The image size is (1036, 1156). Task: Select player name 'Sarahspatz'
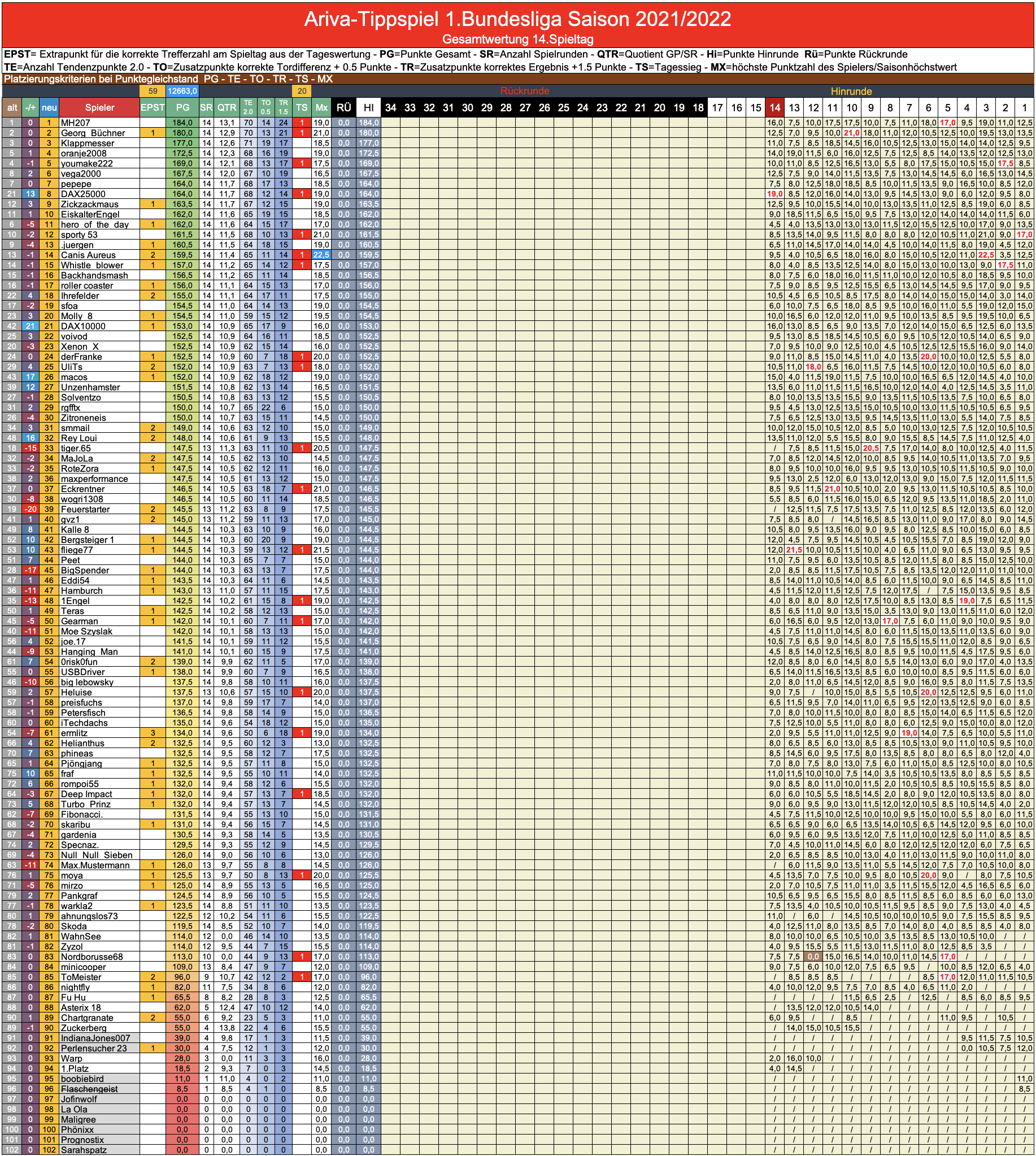click(x=84, y=1150)
